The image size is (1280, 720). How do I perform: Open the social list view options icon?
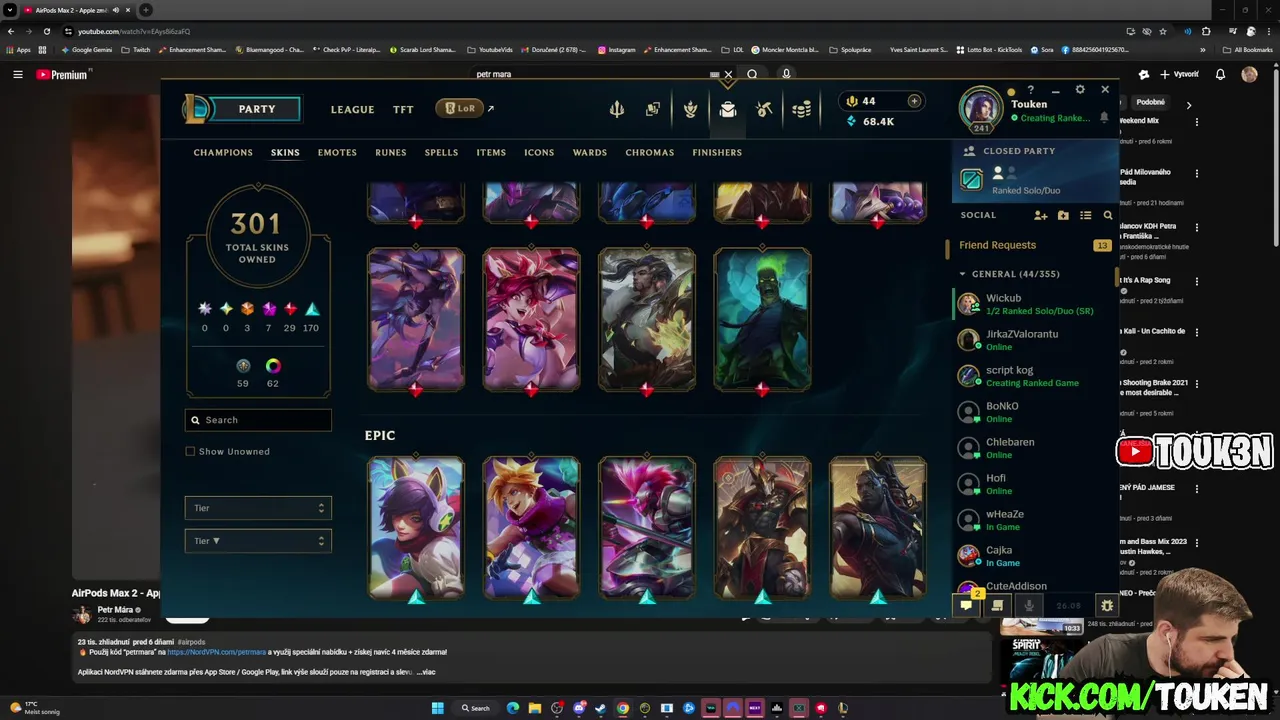click(1086, 215)
